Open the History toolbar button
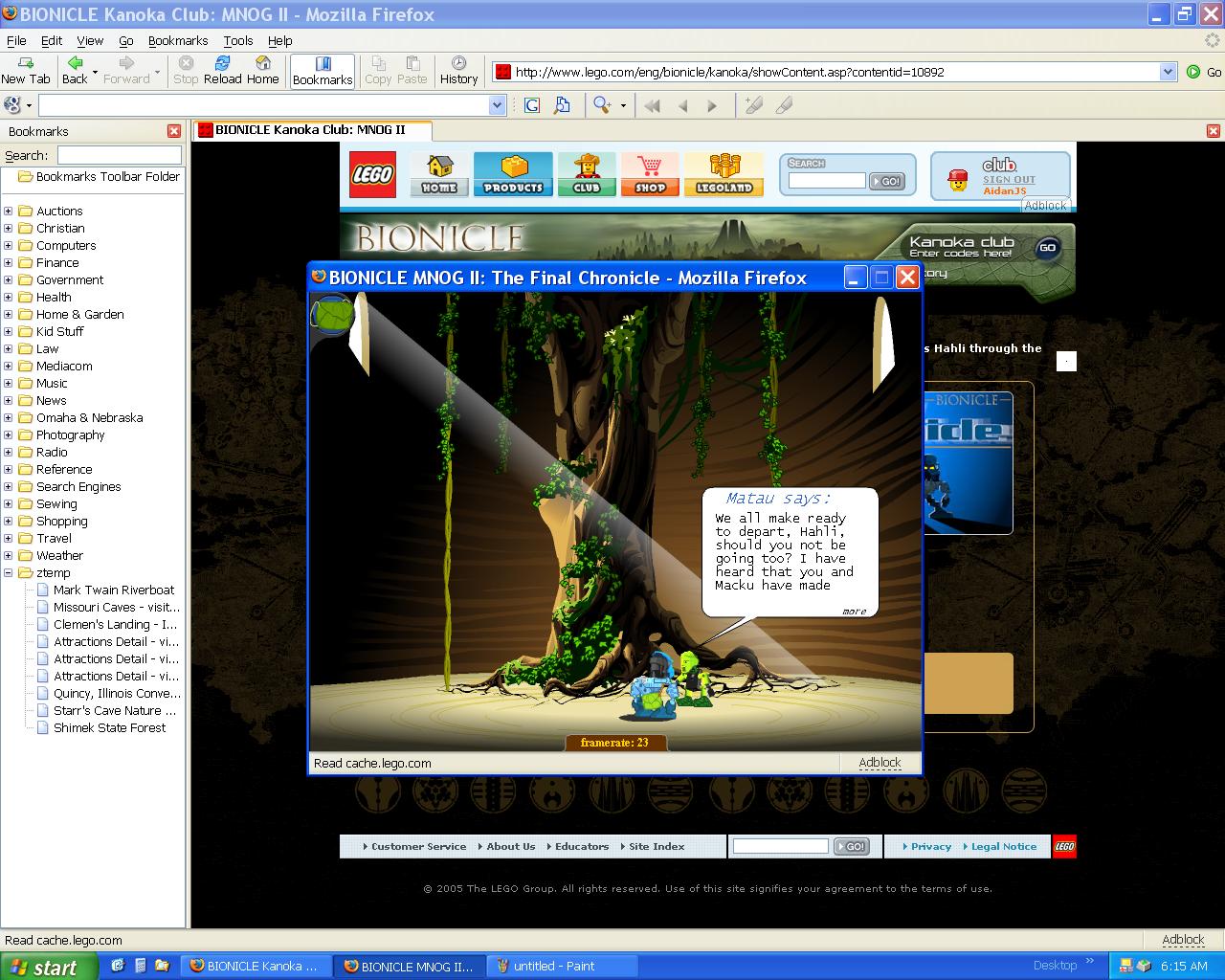The width and height of the screenshot is (1225, 980). 458,70
